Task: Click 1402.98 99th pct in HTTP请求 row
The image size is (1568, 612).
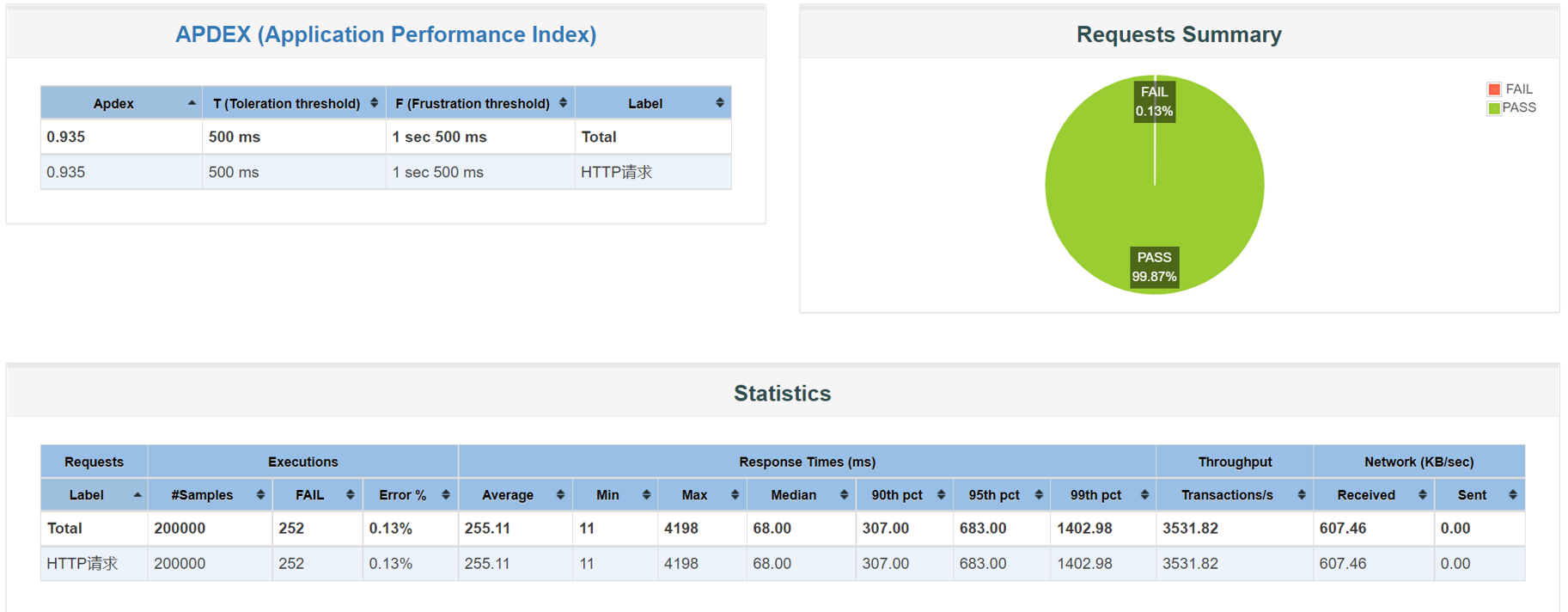Action: 1084,564
